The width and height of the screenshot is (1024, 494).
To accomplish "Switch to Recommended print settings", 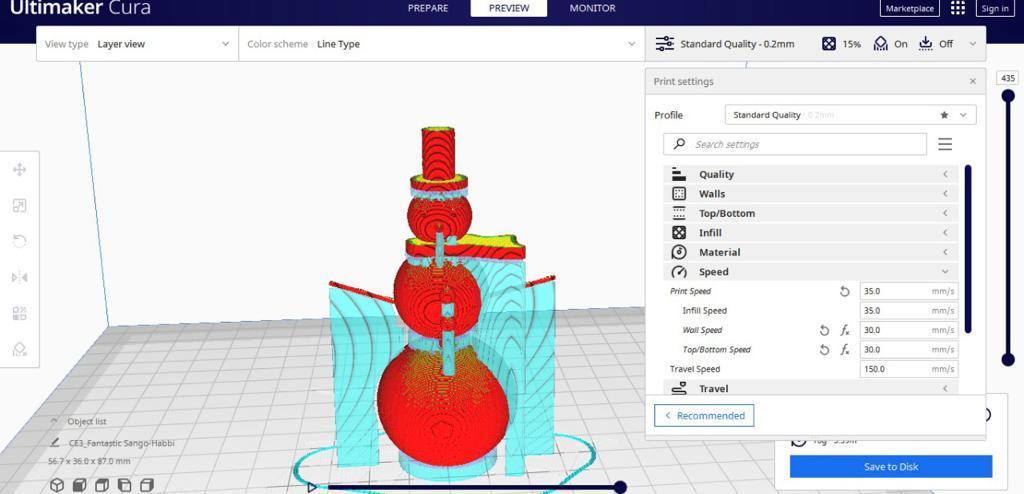I will click(704, 416).
